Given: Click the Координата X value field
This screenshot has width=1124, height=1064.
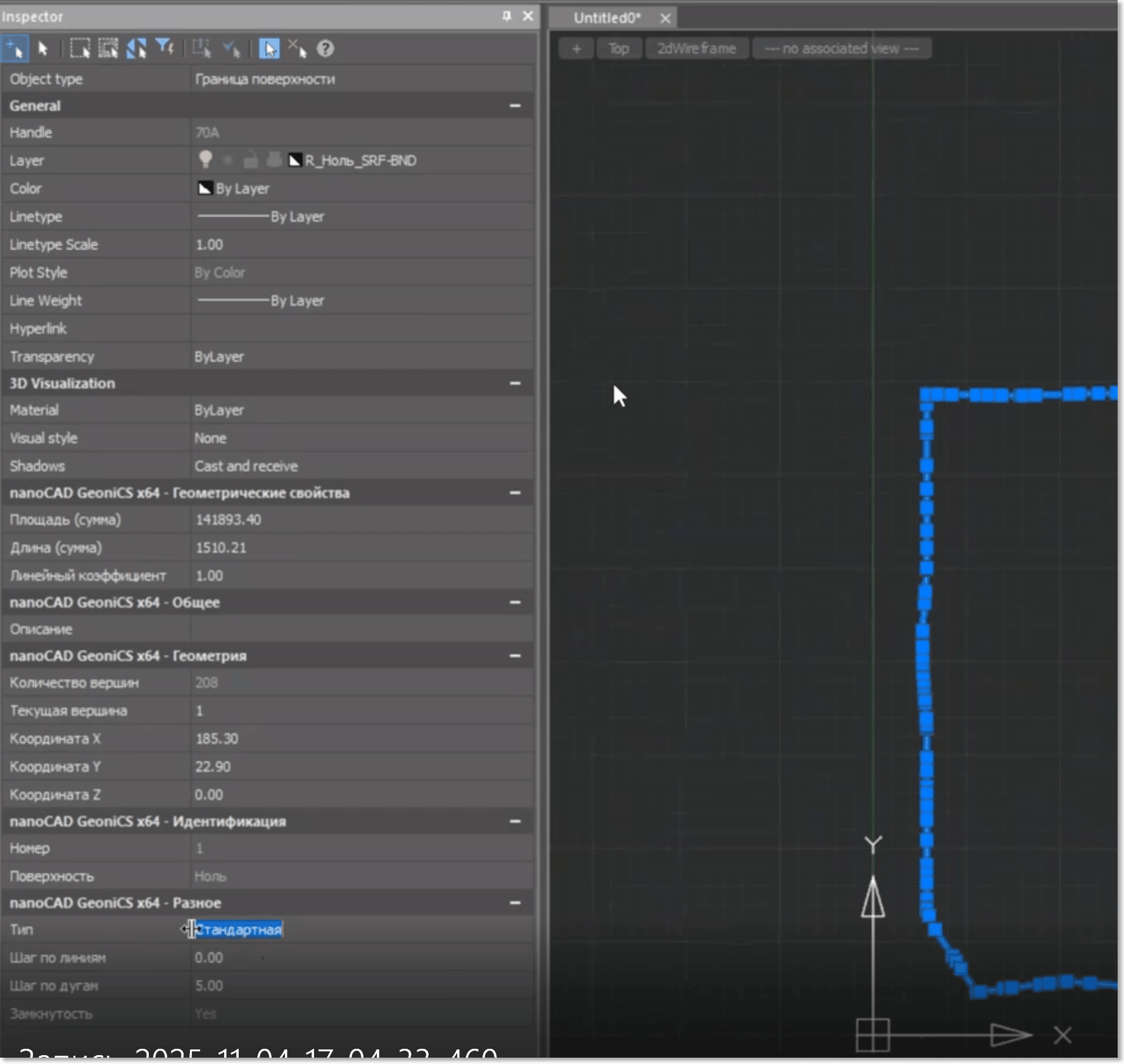Looking at the screenshot, I should (x=361, y=738).
